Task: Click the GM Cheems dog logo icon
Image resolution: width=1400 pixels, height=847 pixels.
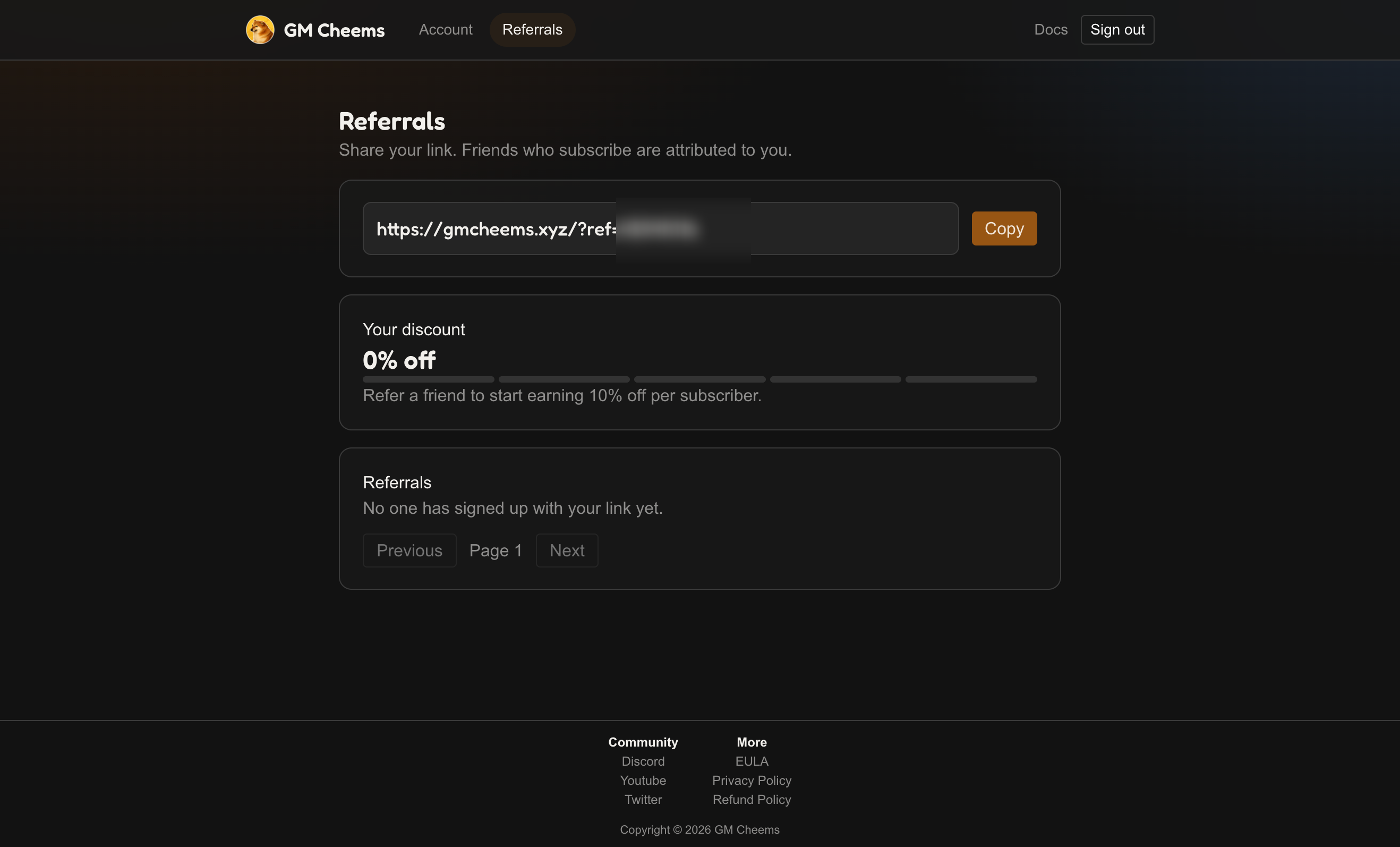Action: (260, 30)
